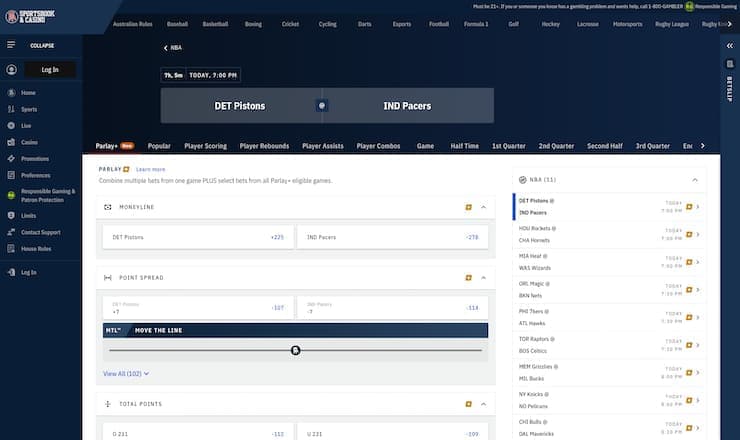Click the Betslip icon on right rail
The image size is (740, 440).
(730, 64)
